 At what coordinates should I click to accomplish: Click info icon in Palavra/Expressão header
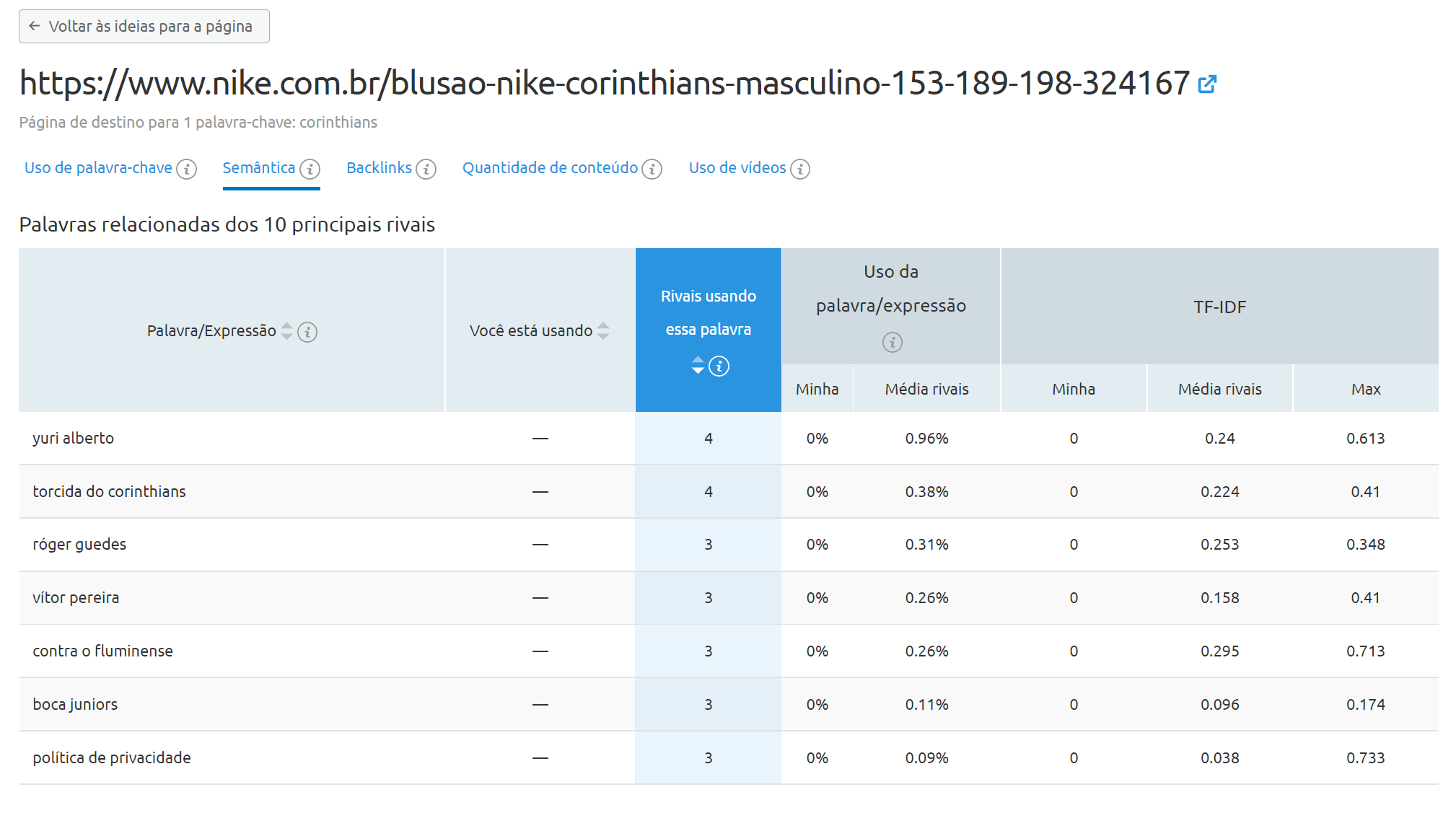tap(307, 332)
